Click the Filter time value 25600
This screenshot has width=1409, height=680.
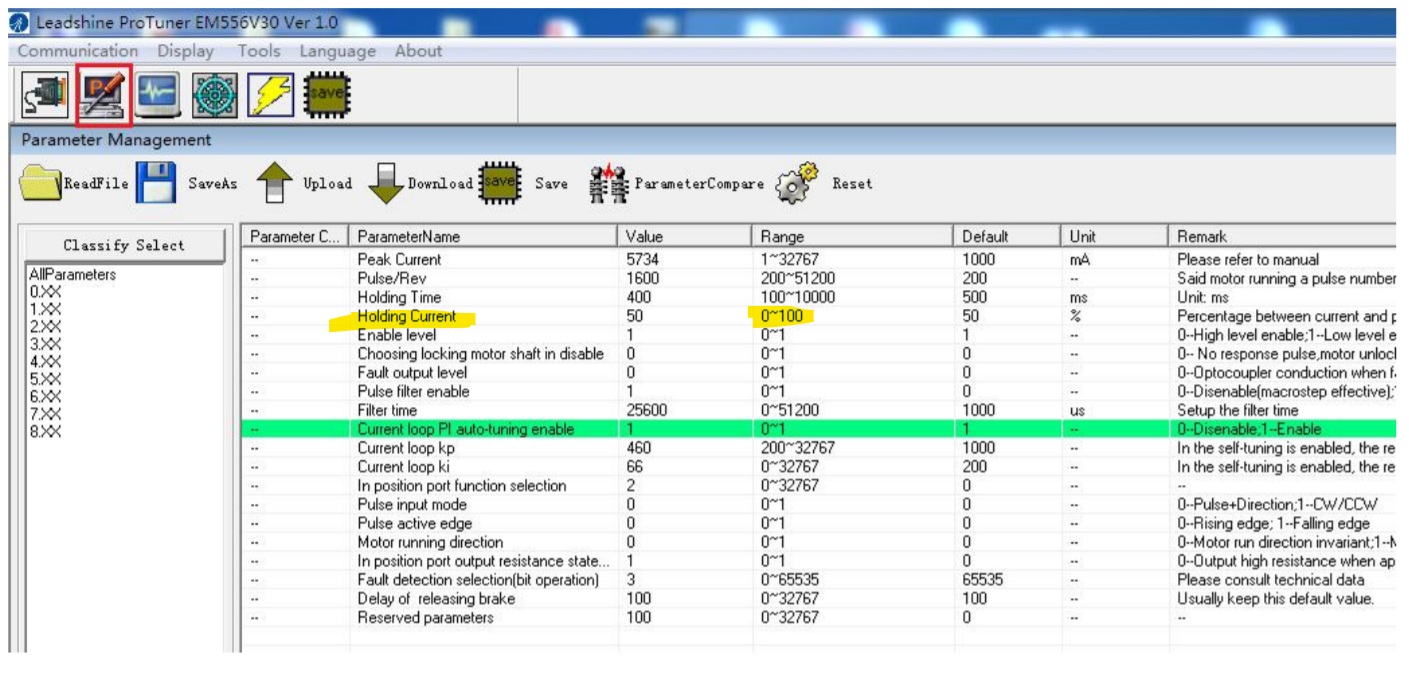pos(646,410)
